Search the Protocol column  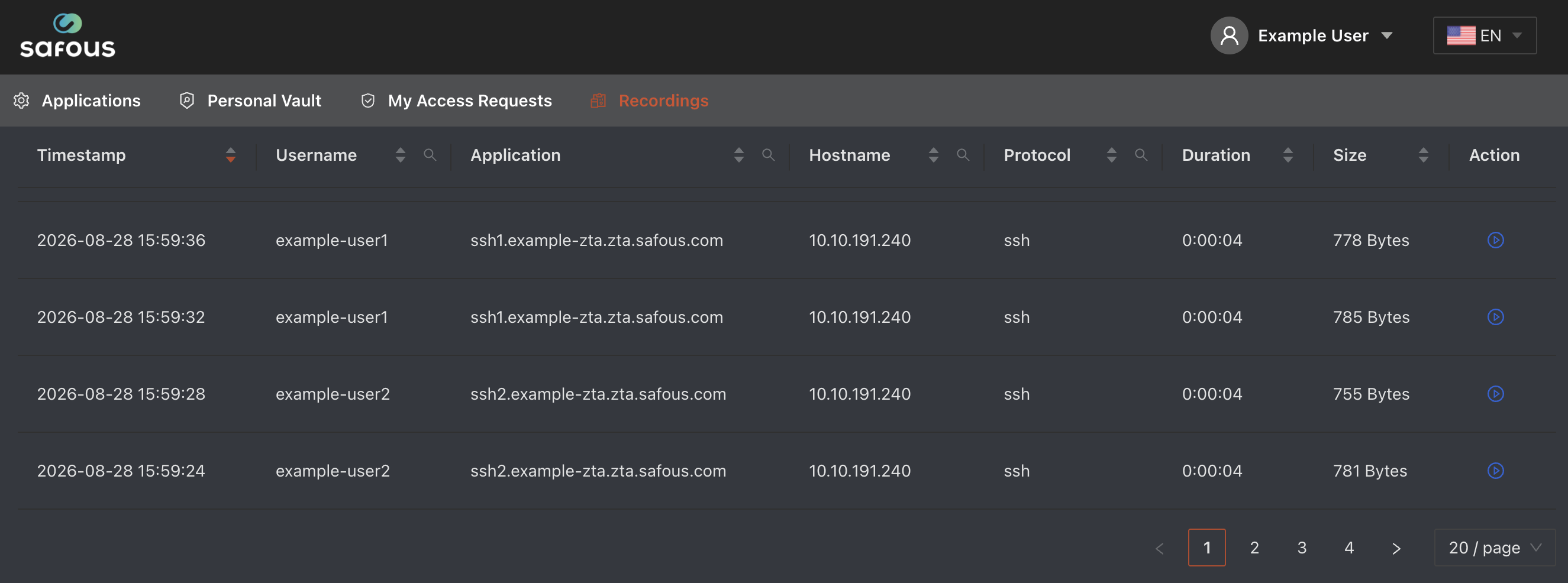pos(1141,154)
